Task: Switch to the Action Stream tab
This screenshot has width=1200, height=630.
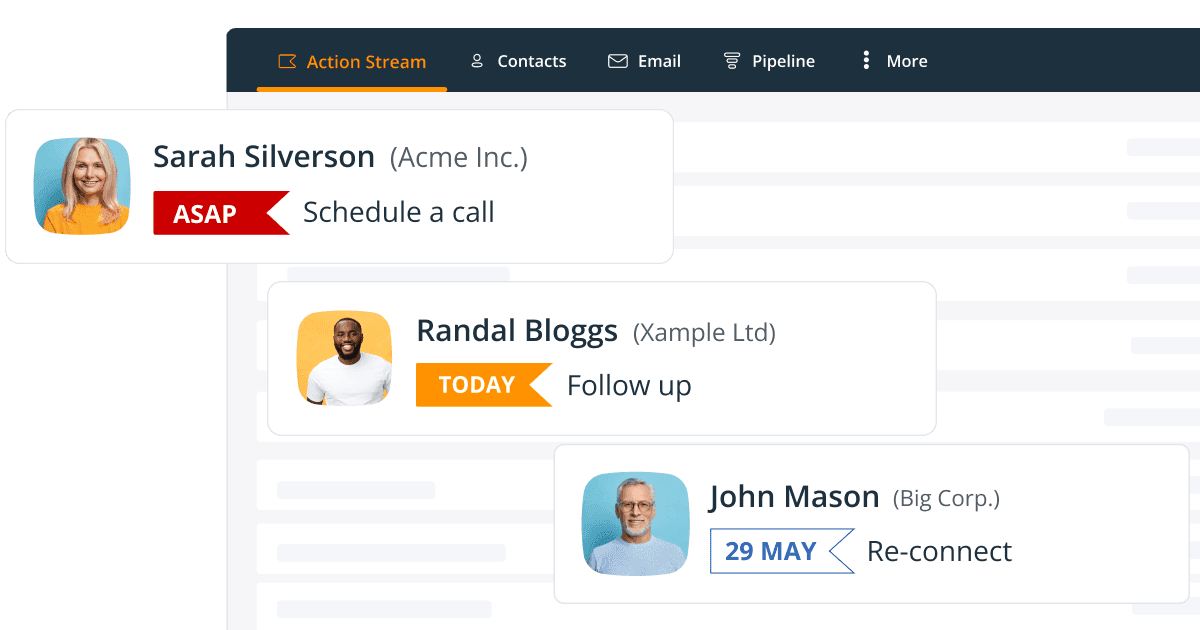Action: click(x=366, y=62)
